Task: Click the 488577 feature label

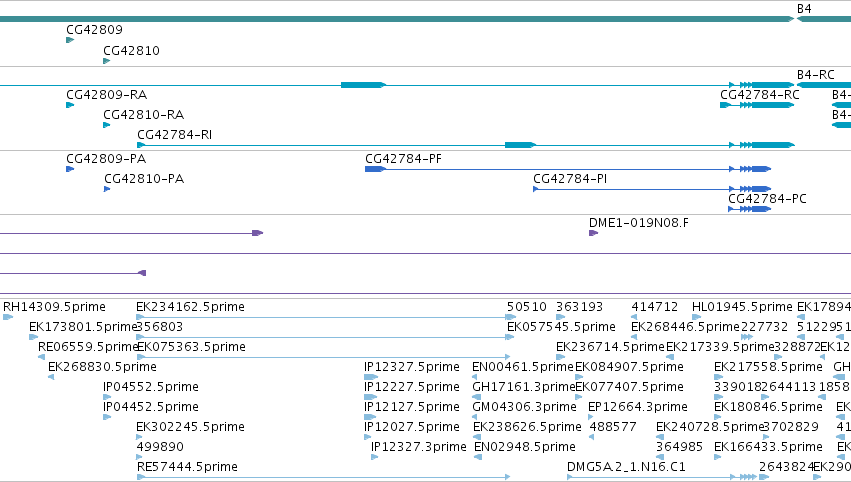Action: coord(613,428)
